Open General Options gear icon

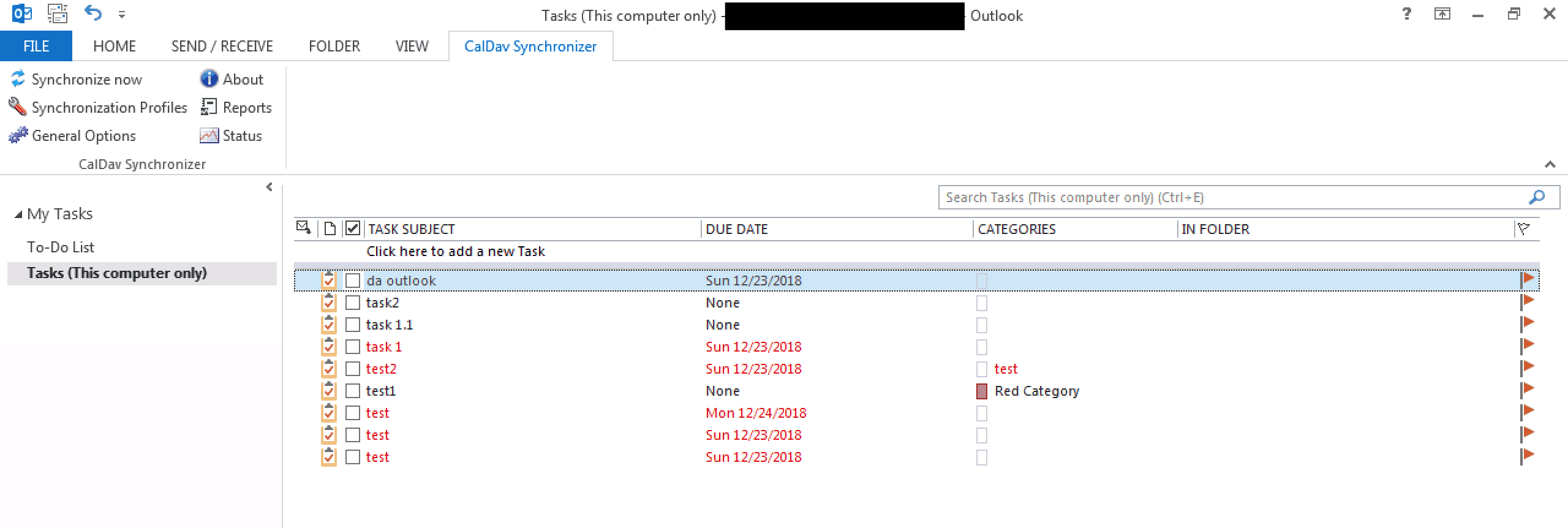(x=18, y=135)
